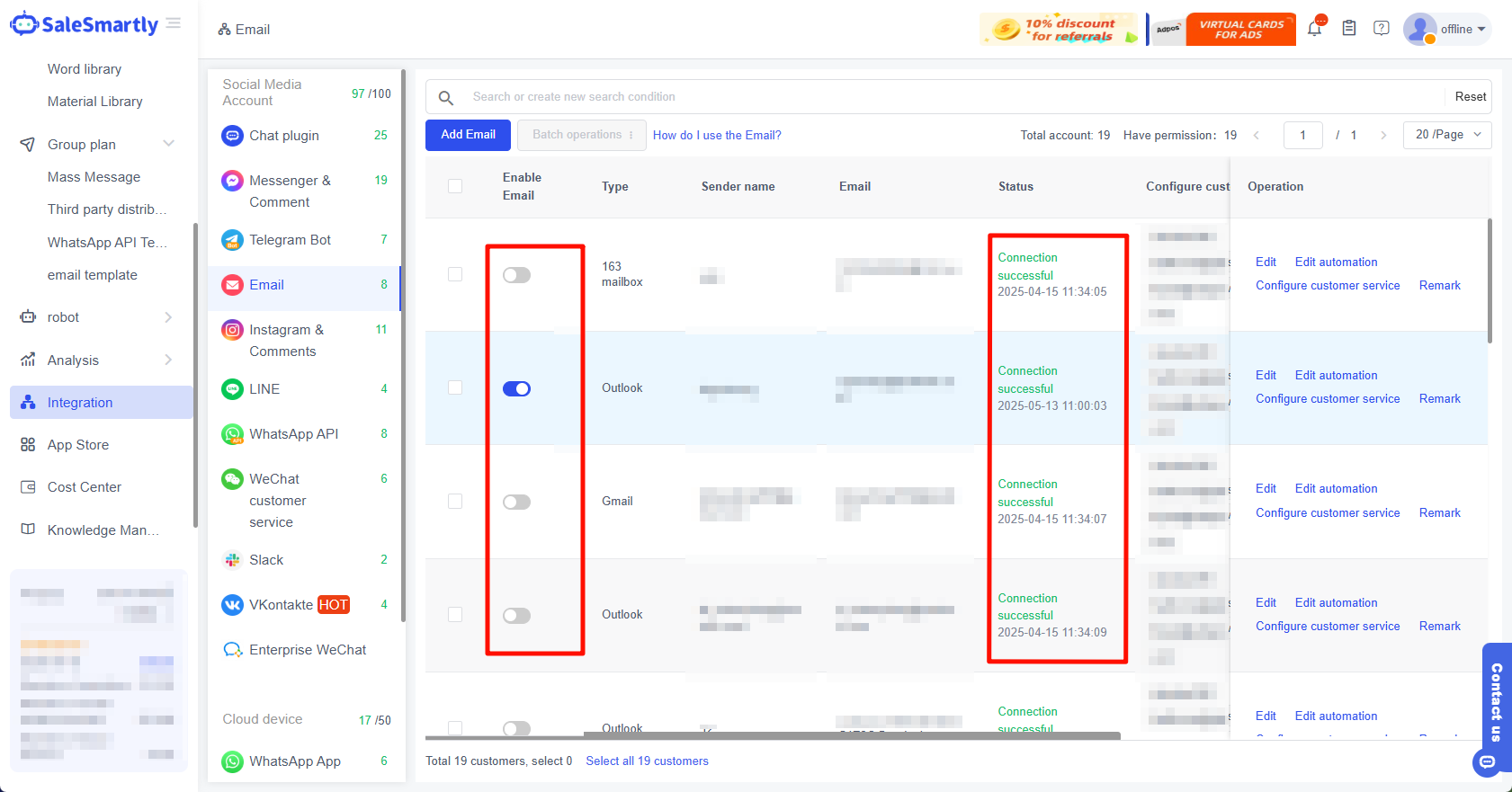Click the Analysis chart icon

[28, 360]
